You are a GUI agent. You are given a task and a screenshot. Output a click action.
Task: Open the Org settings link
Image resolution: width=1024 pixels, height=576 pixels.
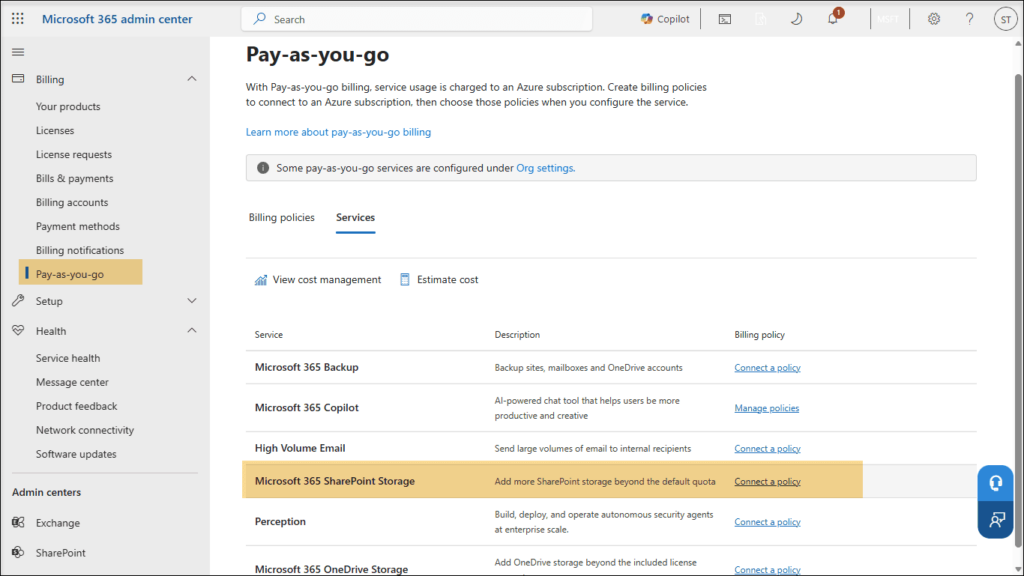[545, 168]
